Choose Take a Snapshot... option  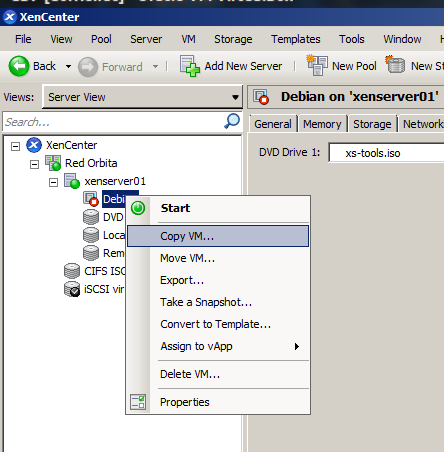[x=218, y=302]
